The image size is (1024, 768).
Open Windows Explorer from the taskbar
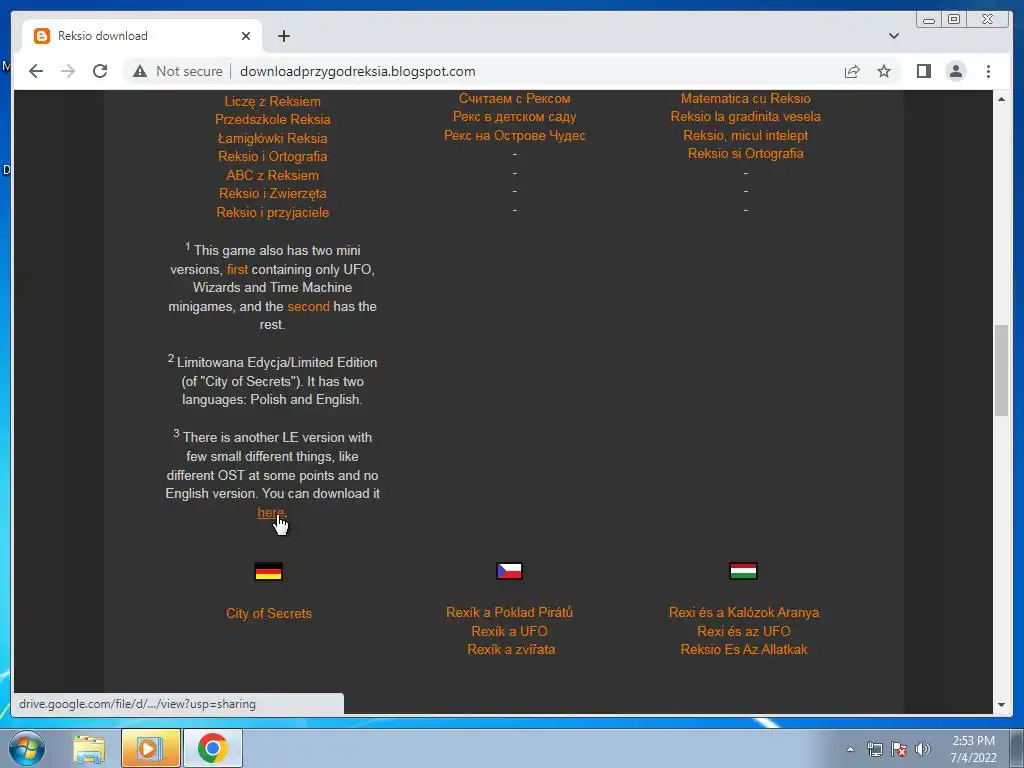(x=89, y=748)
